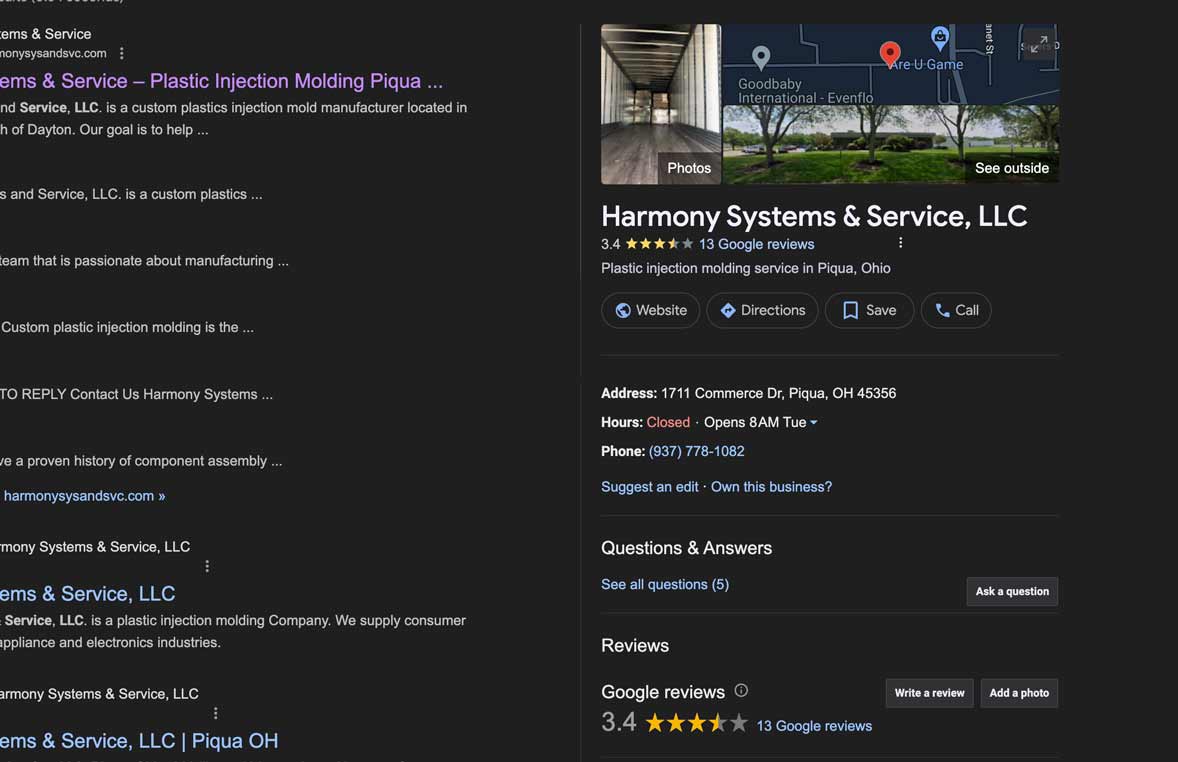Open See all questions (5)
Screen dimensions: 1178x762
[665, 585]
